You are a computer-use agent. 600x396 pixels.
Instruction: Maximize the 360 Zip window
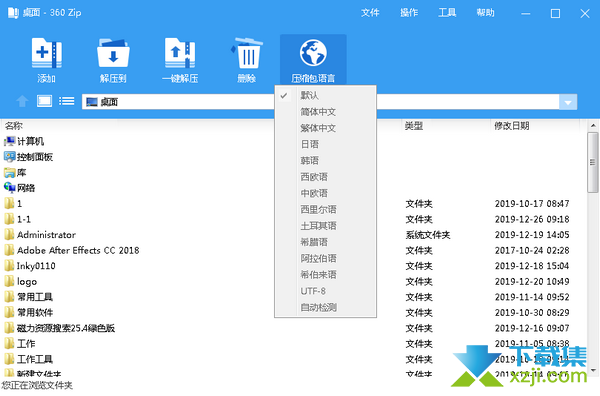point(555,14)
